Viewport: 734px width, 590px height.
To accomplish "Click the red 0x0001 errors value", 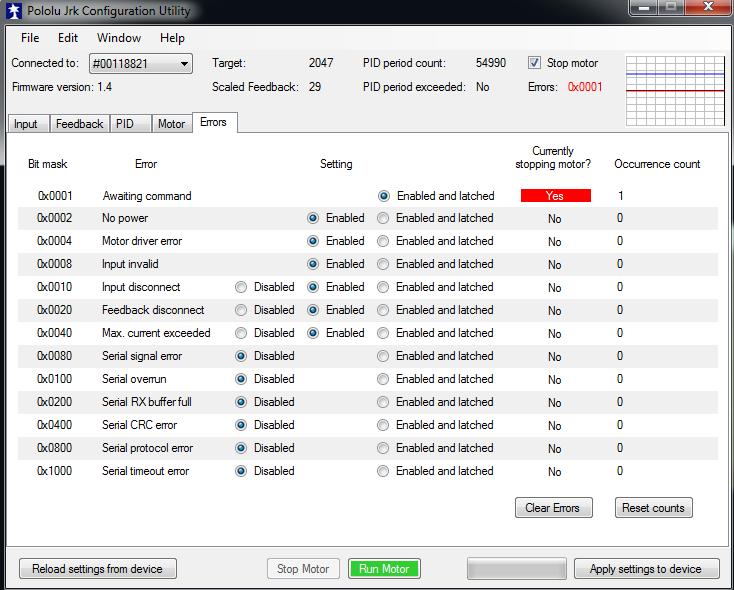I will (585, 87).
